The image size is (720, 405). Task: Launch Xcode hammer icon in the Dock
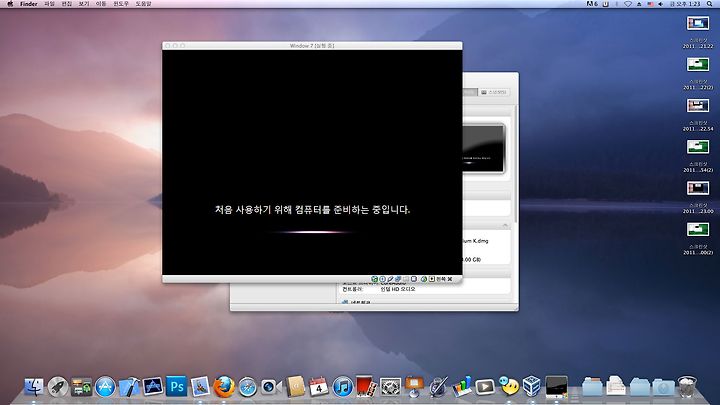coord(129,387)
